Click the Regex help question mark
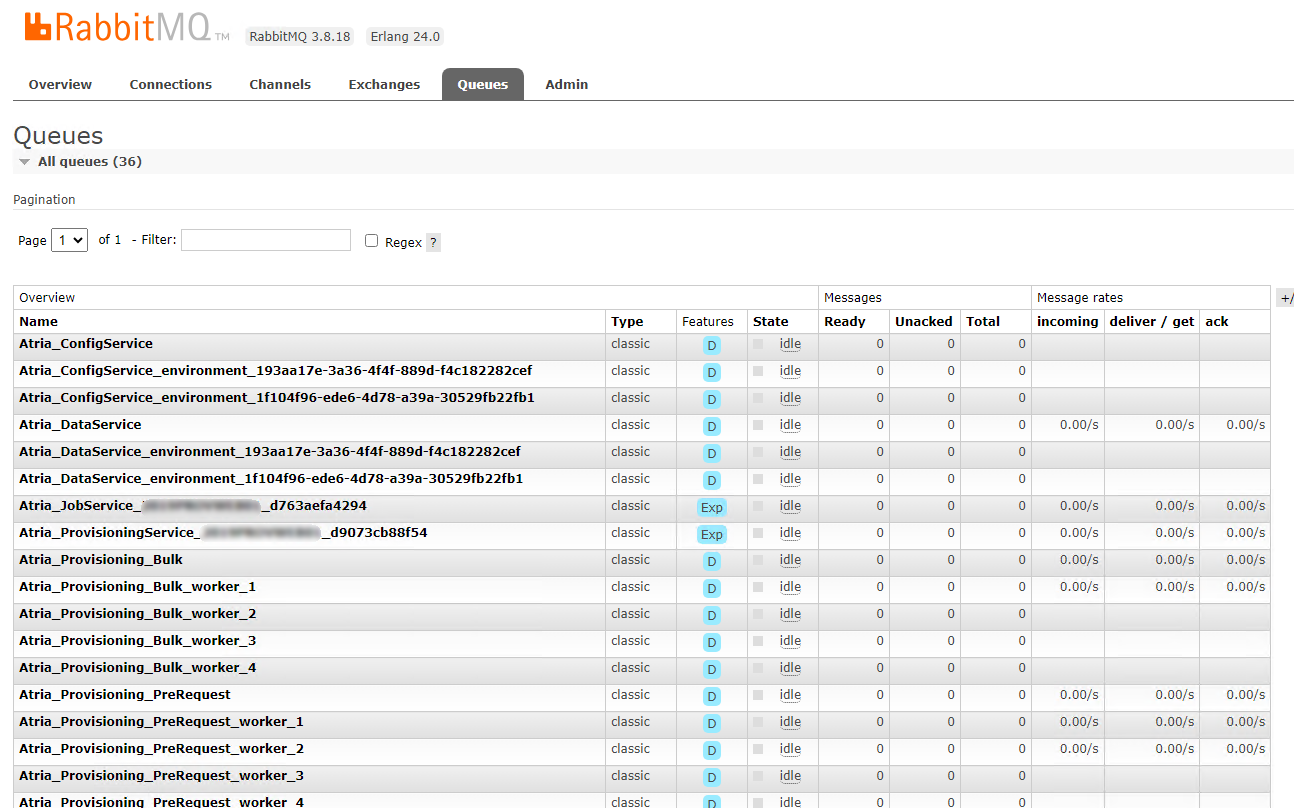Image resolution: width=1294 pixels, height=808 pixels. 433,243
